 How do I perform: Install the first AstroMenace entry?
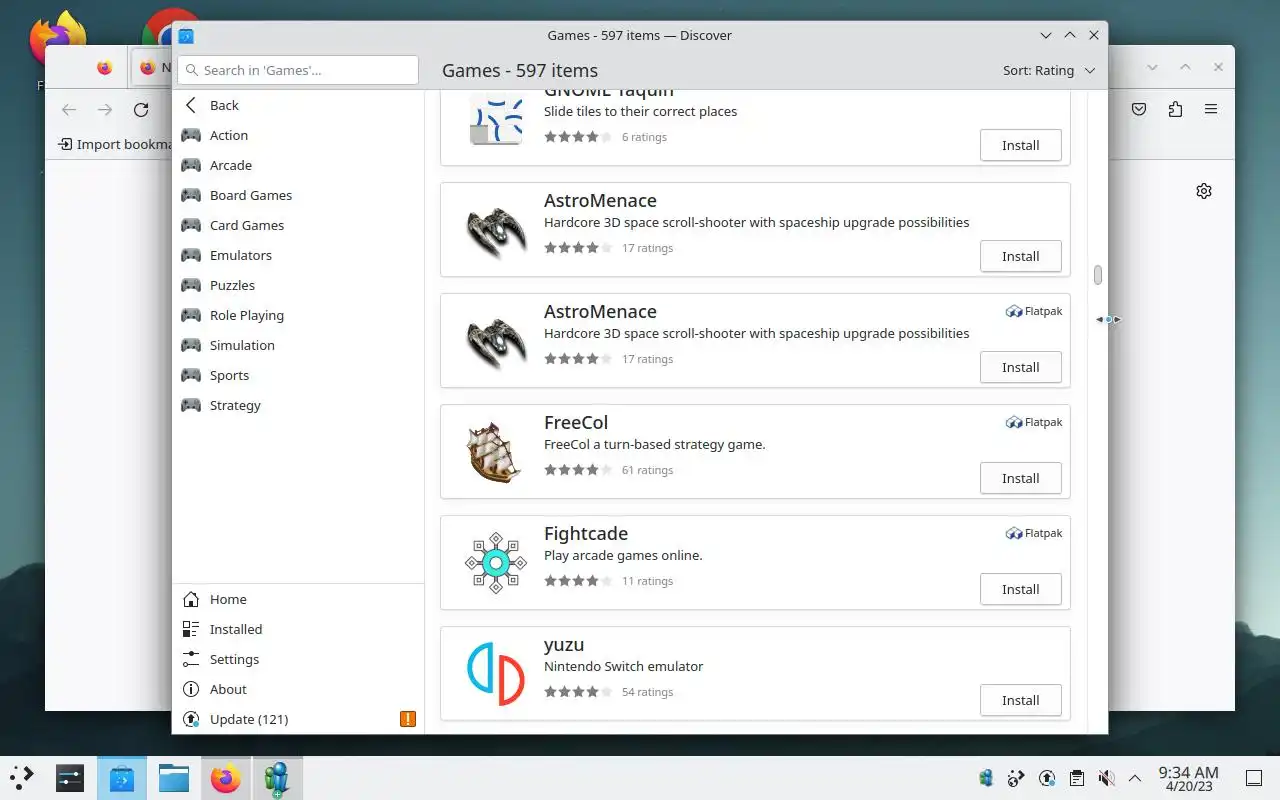(1020, 256)
